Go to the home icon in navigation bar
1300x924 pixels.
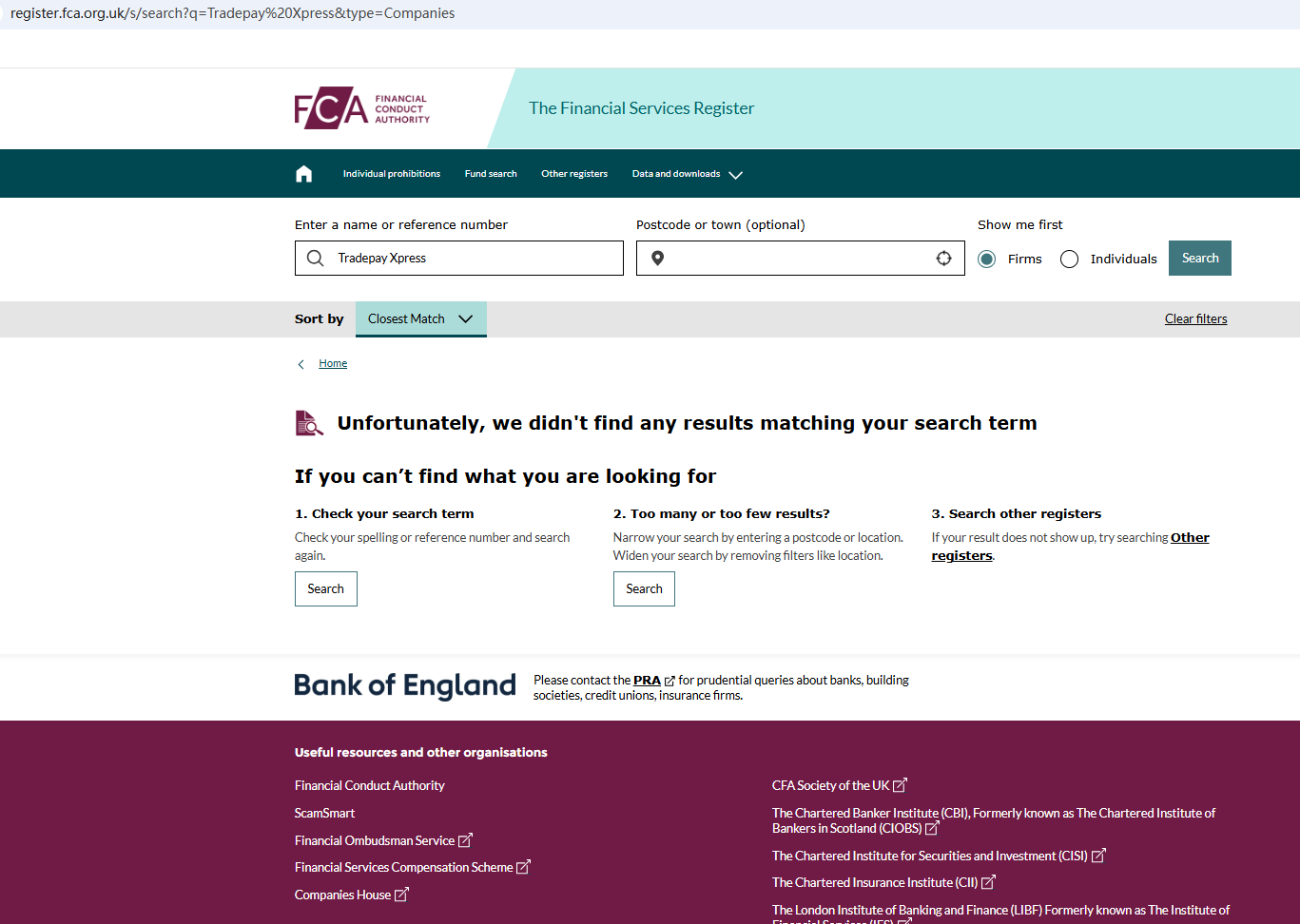coord(304,174)
